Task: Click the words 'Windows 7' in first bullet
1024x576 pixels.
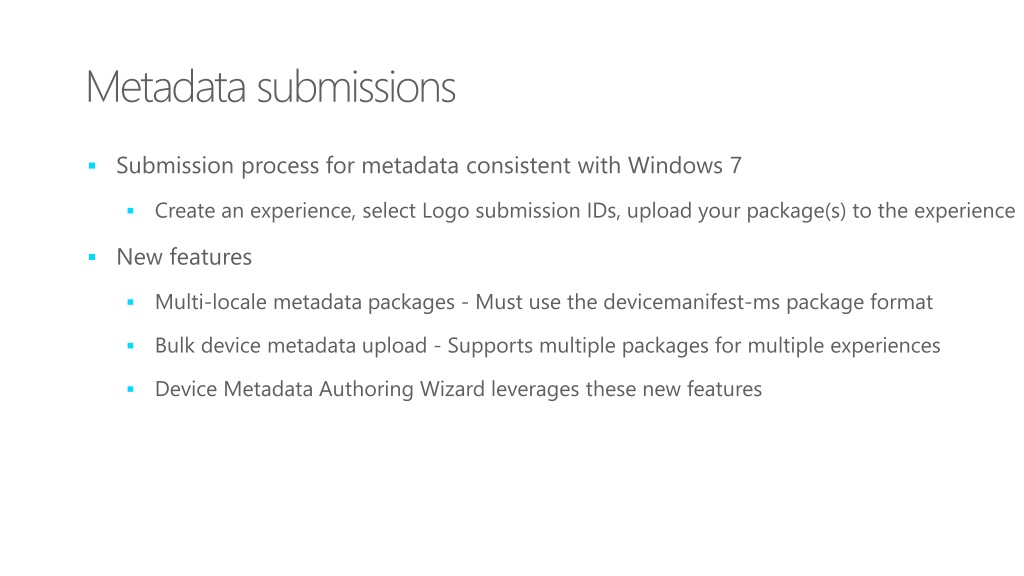Action: [684, 165]
